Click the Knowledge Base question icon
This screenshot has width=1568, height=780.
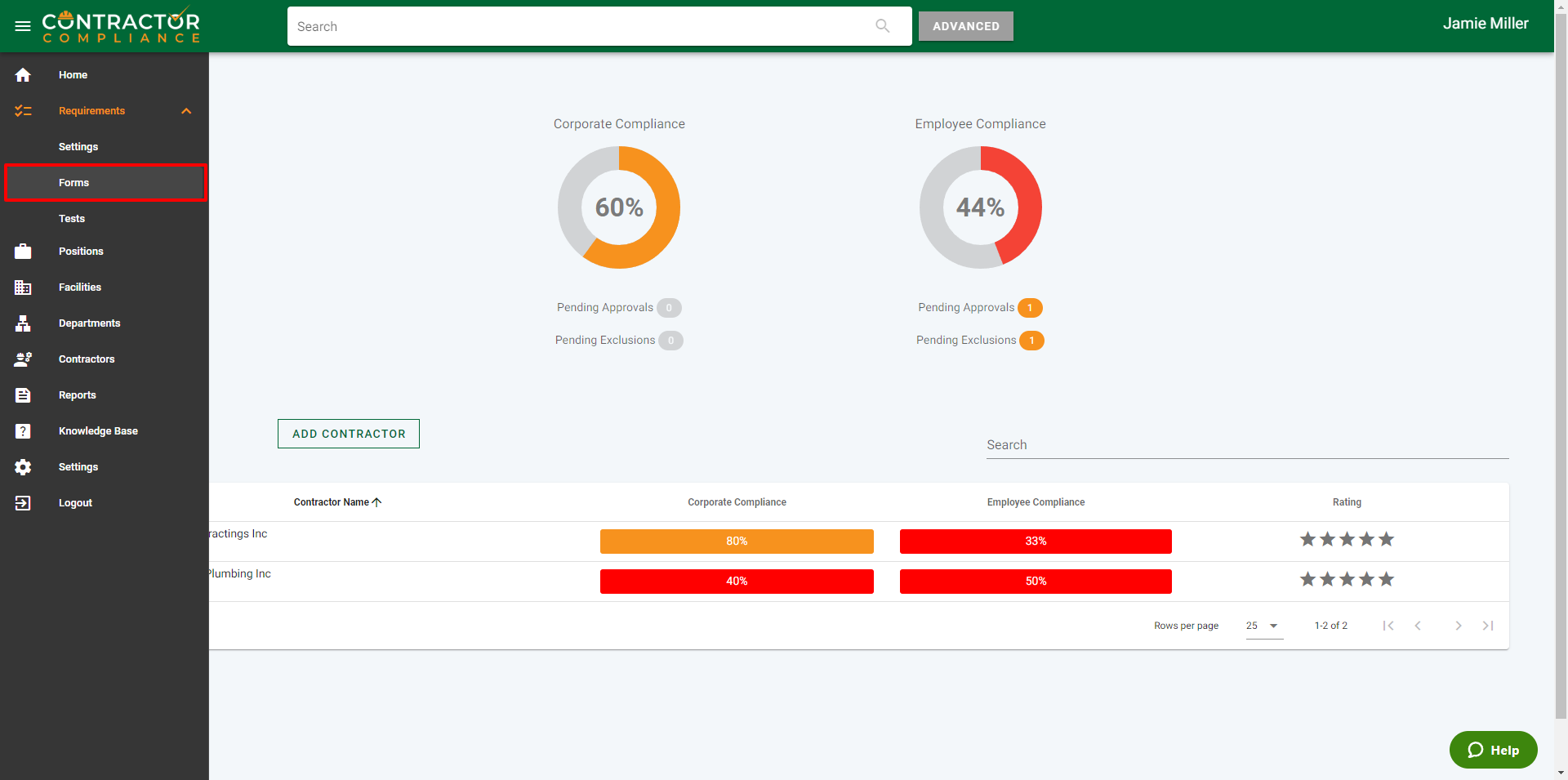23,431
